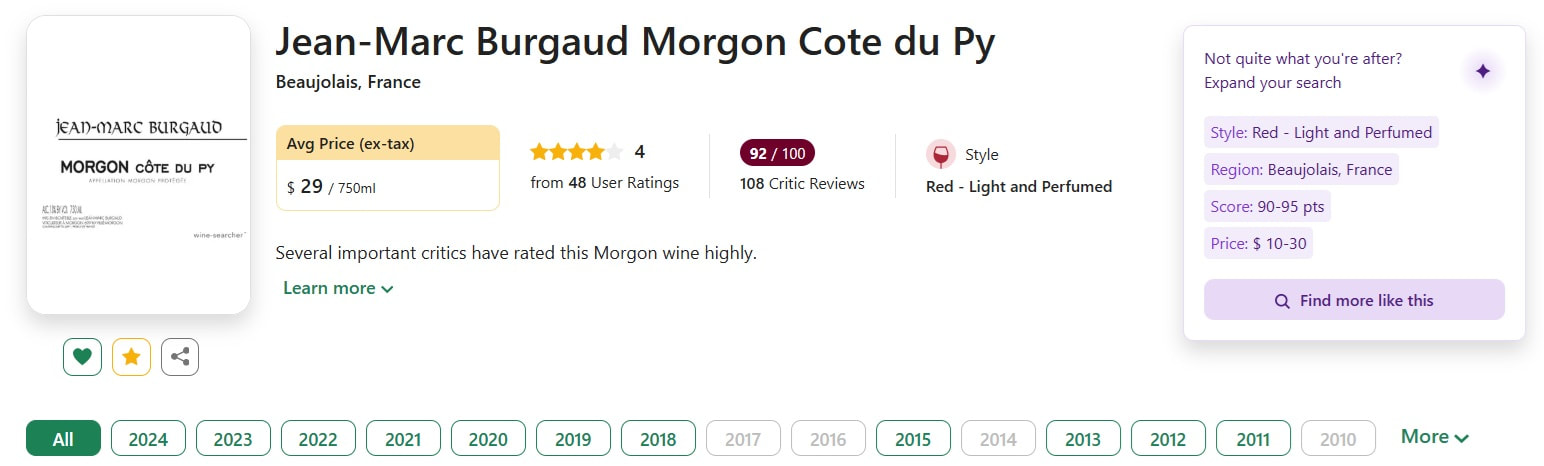Click the 92 / 100 critic score badge

click(x=777, y=153)
